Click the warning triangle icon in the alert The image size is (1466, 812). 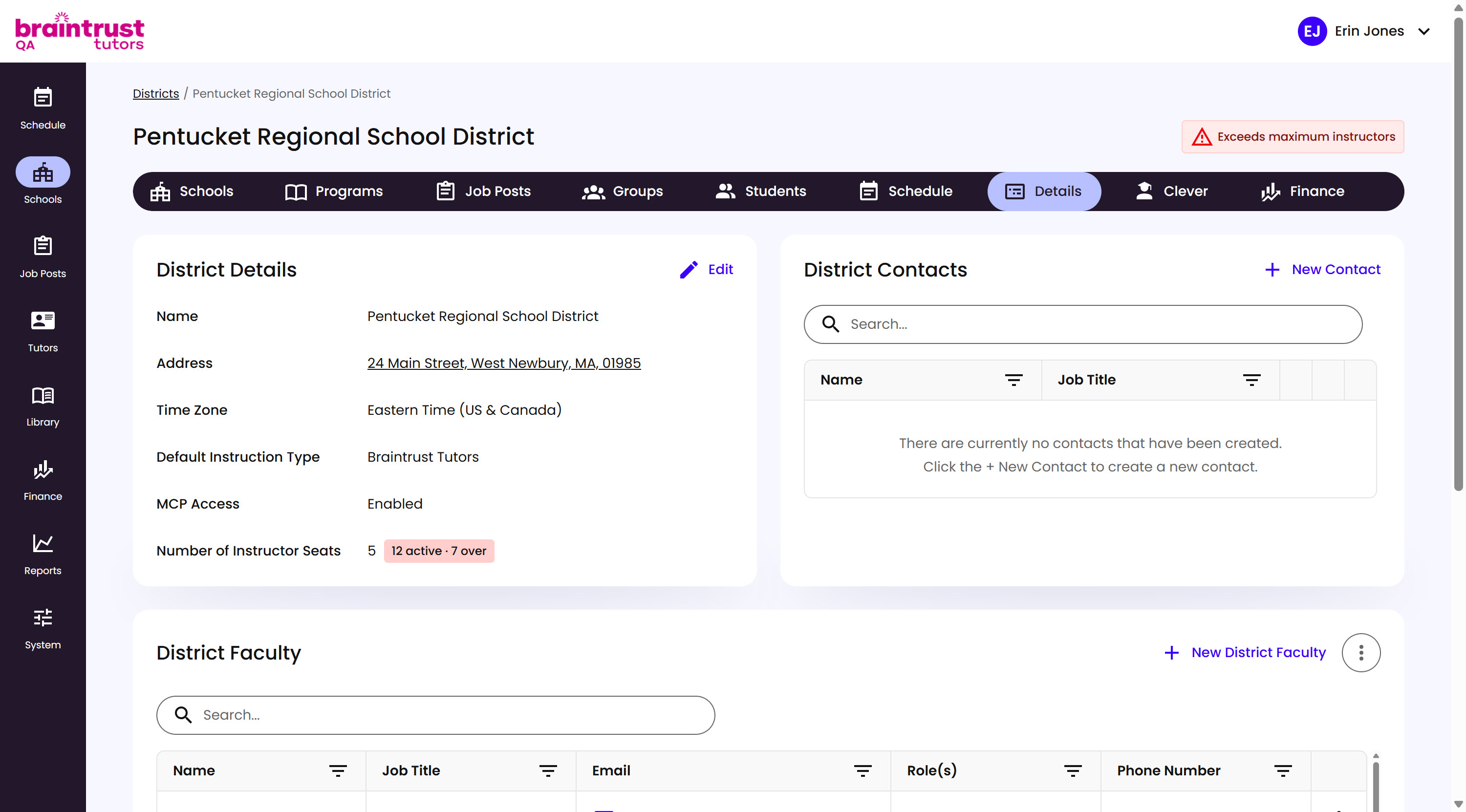pos(1202,137)
